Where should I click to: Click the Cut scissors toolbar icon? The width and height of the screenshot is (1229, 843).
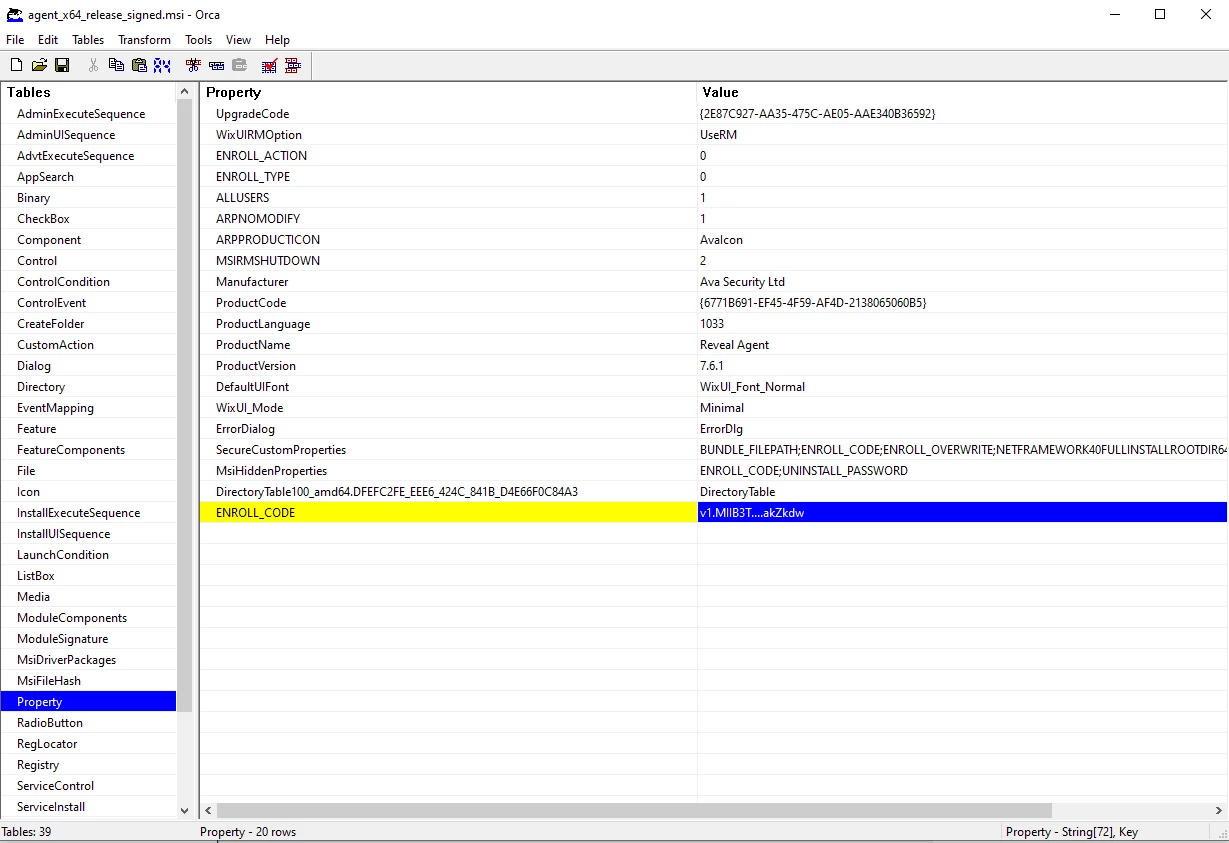tap(93, 65)
